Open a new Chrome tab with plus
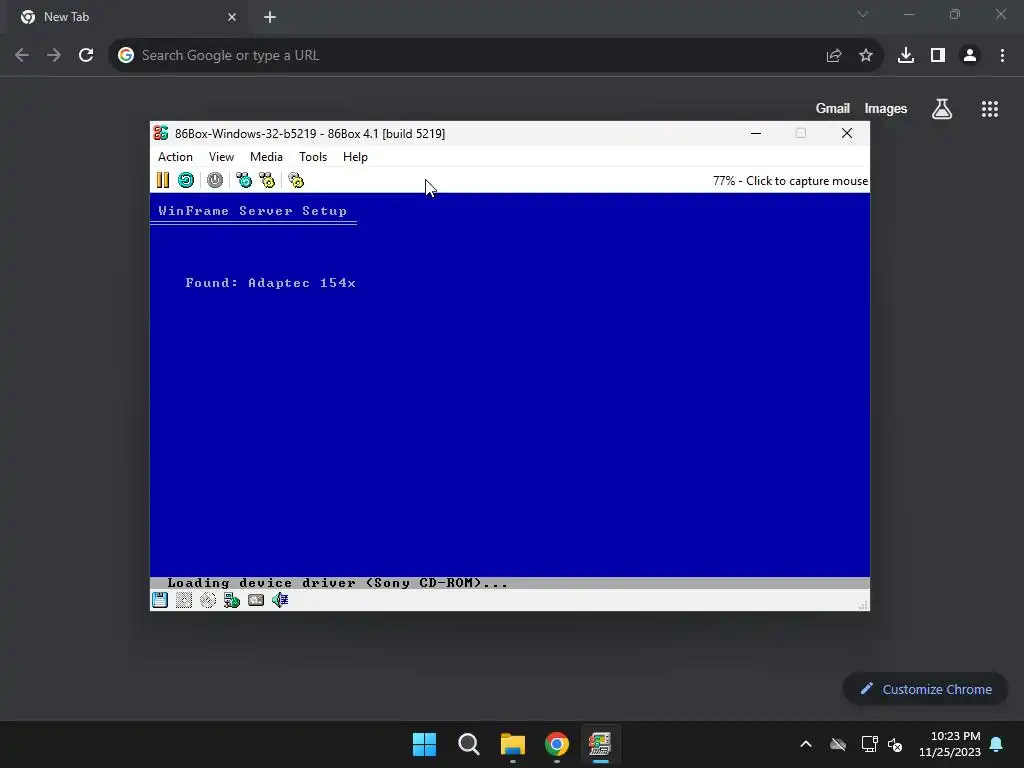 tap(270, 17)
